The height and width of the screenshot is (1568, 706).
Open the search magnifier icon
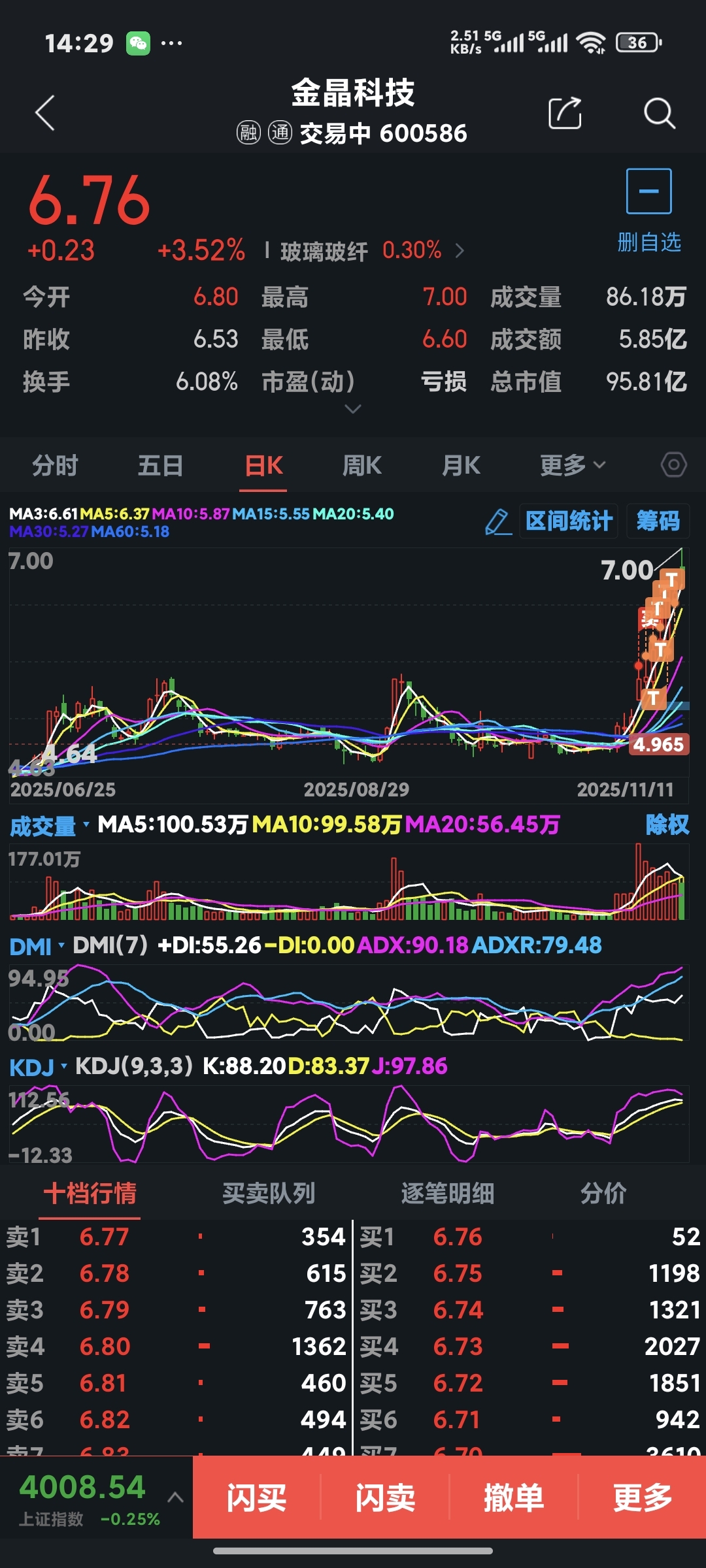(x=659, y=113)
